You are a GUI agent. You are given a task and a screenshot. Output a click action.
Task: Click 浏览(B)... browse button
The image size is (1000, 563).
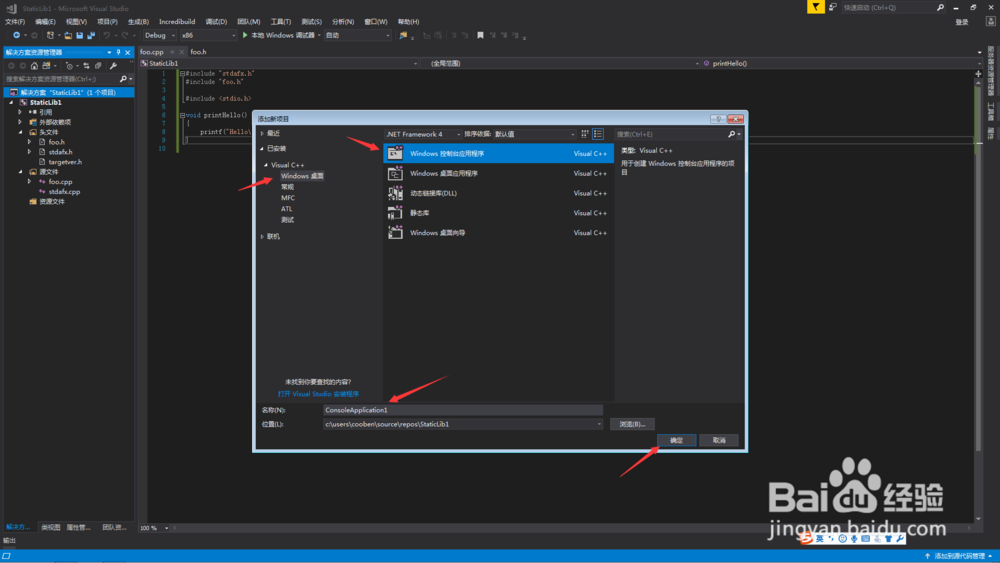click(632, 424)
